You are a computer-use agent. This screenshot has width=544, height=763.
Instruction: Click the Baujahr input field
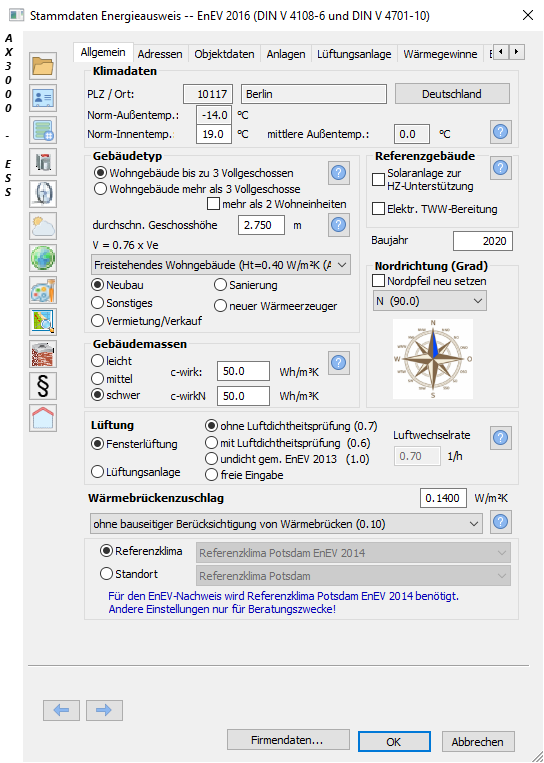[x=483, y=241]
